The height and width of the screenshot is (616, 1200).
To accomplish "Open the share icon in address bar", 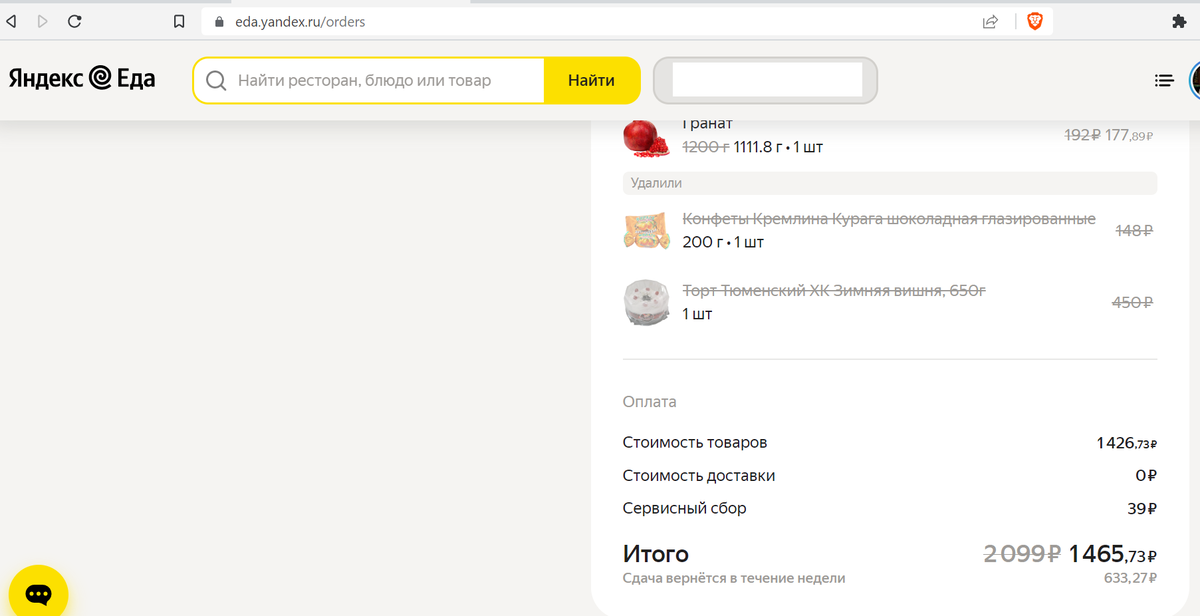I will point(990,21).
